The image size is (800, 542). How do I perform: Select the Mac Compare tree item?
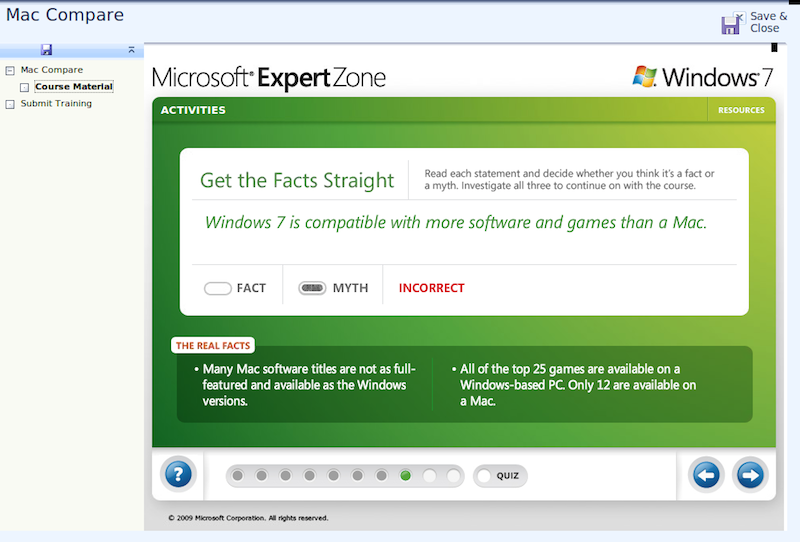point(52,69)
